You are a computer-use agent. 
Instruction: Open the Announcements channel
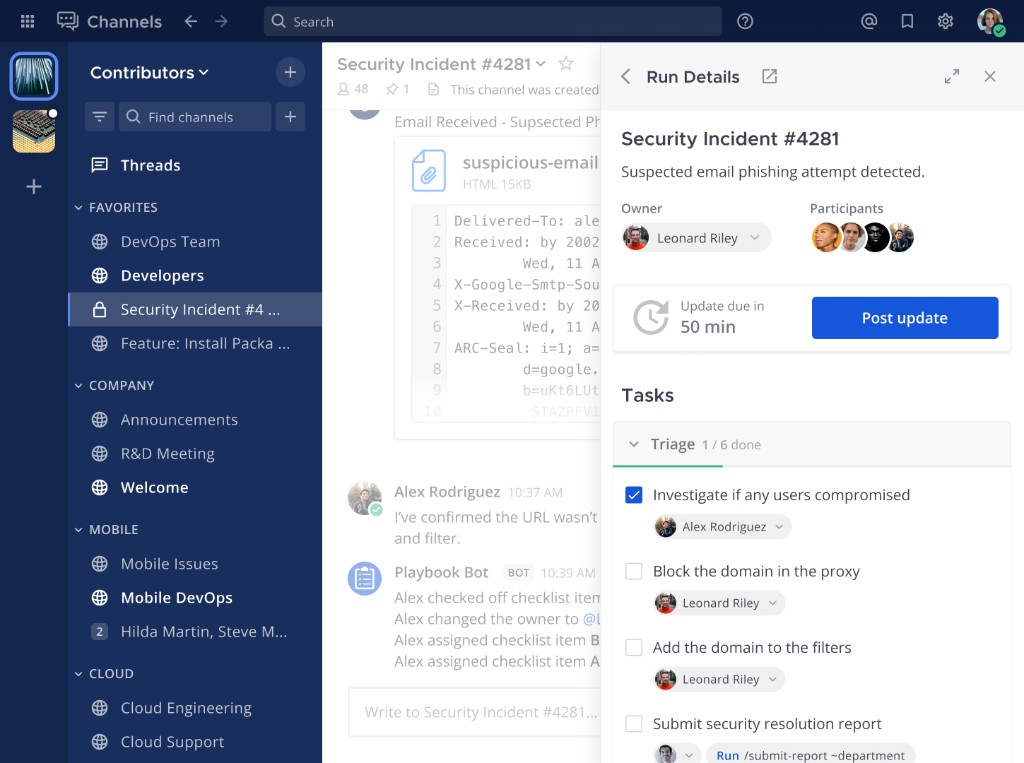[195, 419]
